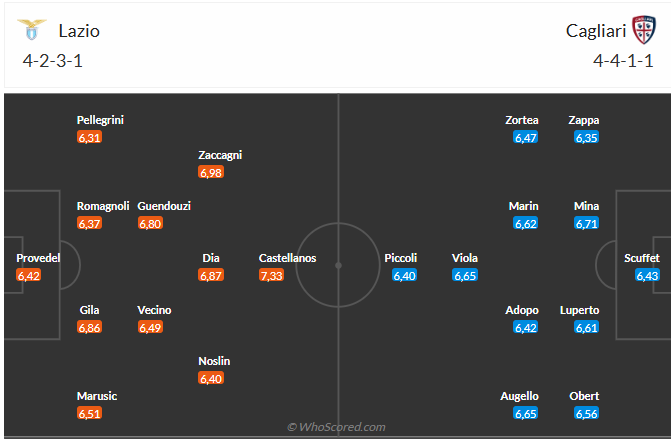Select Zortea player name
This screenshot has height=439, width=671.
(x=522, y=120)
